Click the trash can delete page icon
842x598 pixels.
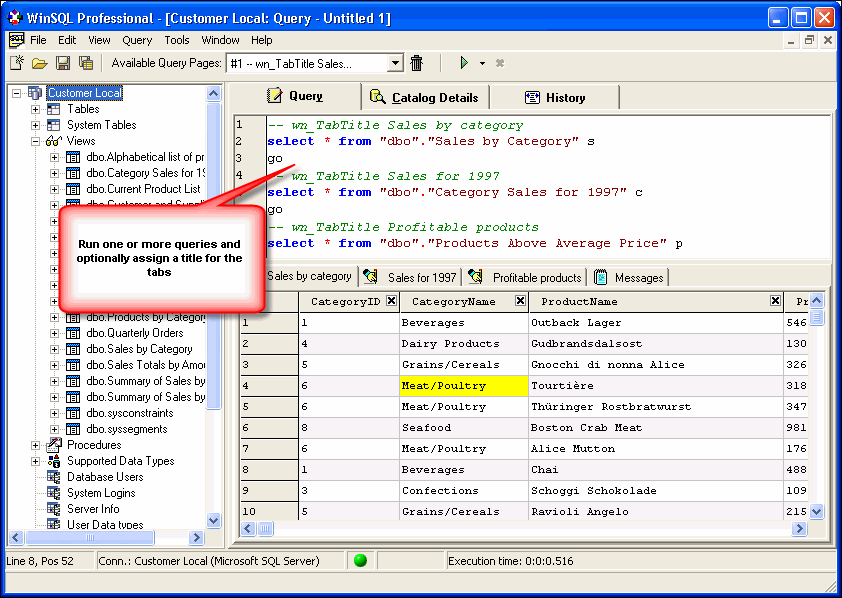[x=417, y=63]
